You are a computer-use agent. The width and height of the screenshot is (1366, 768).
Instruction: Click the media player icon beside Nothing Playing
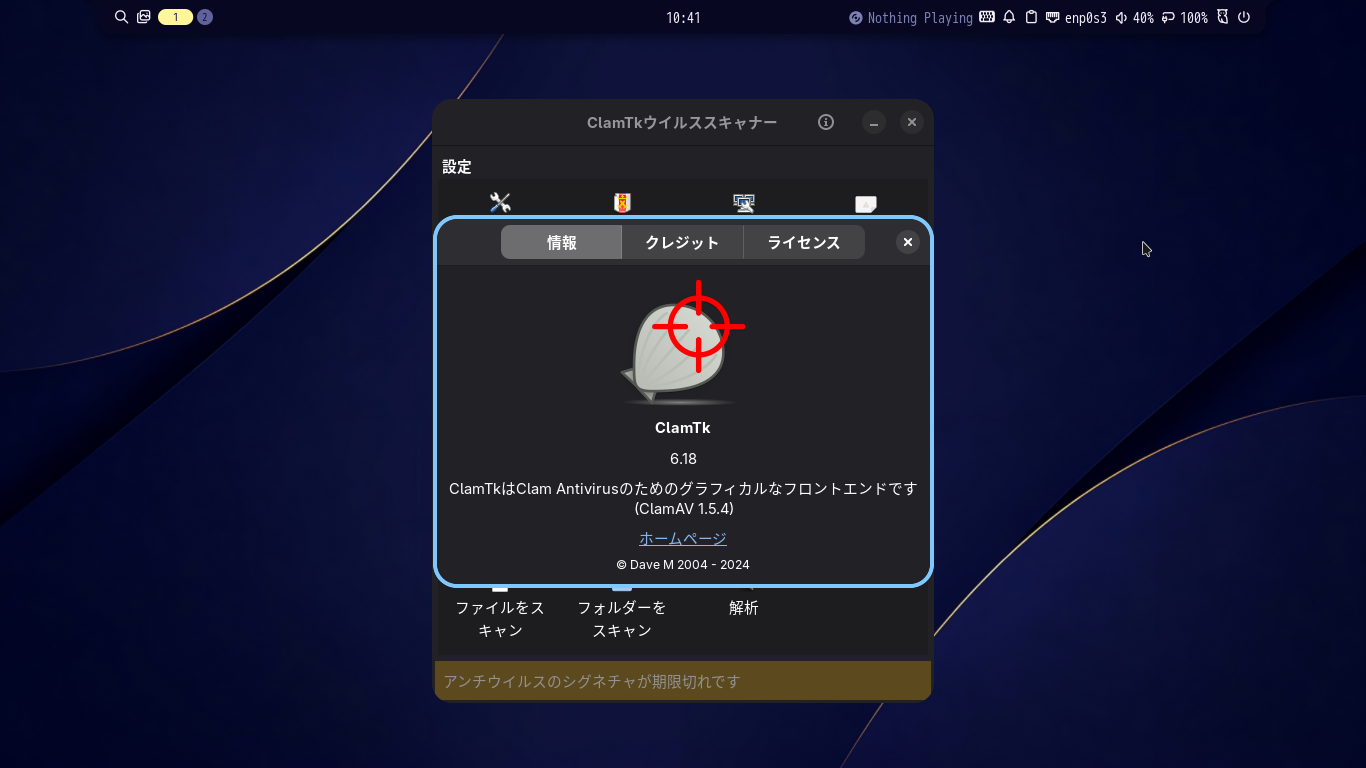[855, 17]
